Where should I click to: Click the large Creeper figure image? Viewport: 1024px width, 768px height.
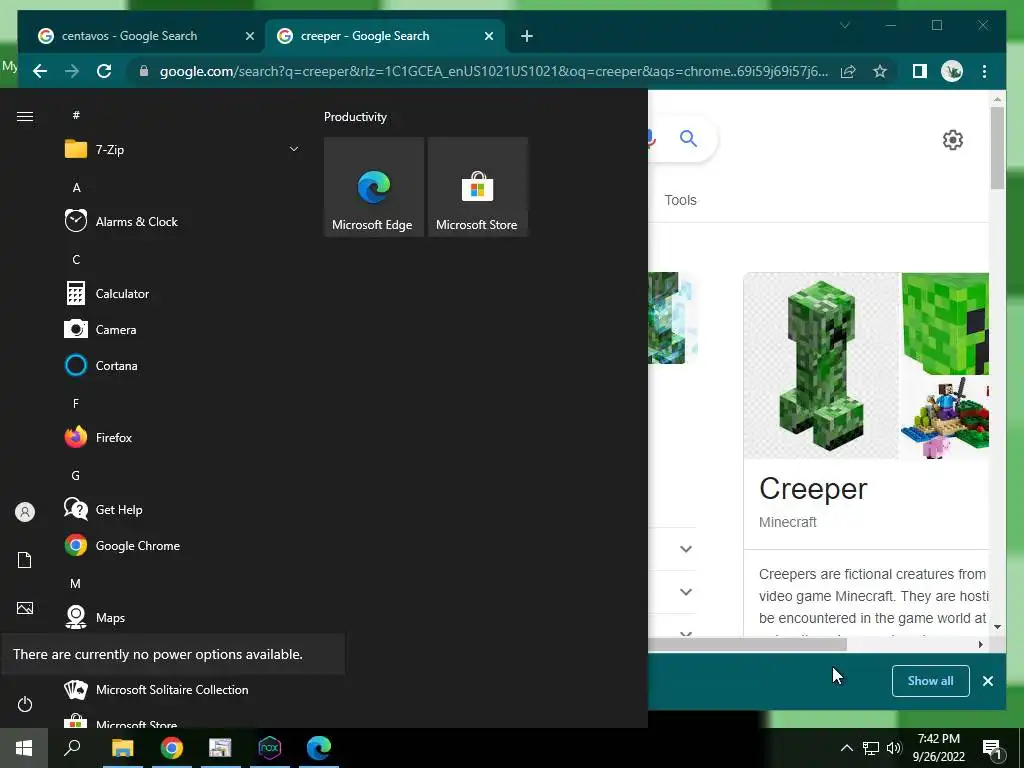822,366
